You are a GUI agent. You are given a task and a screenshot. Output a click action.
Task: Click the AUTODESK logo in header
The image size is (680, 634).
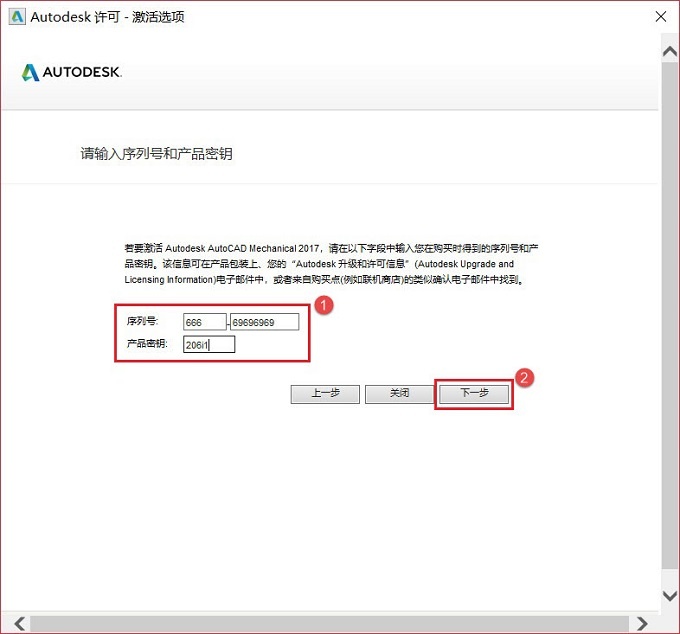[72, 72]
